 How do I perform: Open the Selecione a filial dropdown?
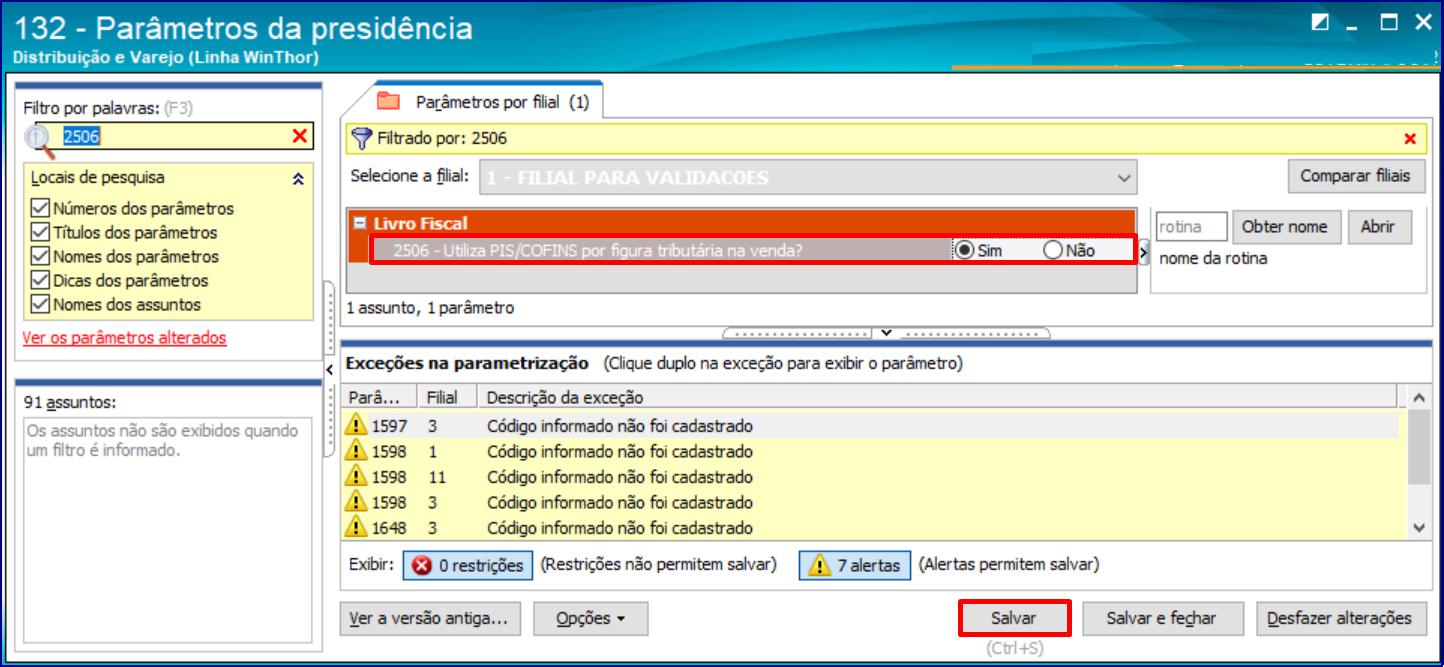click(x=1125, y=178)
